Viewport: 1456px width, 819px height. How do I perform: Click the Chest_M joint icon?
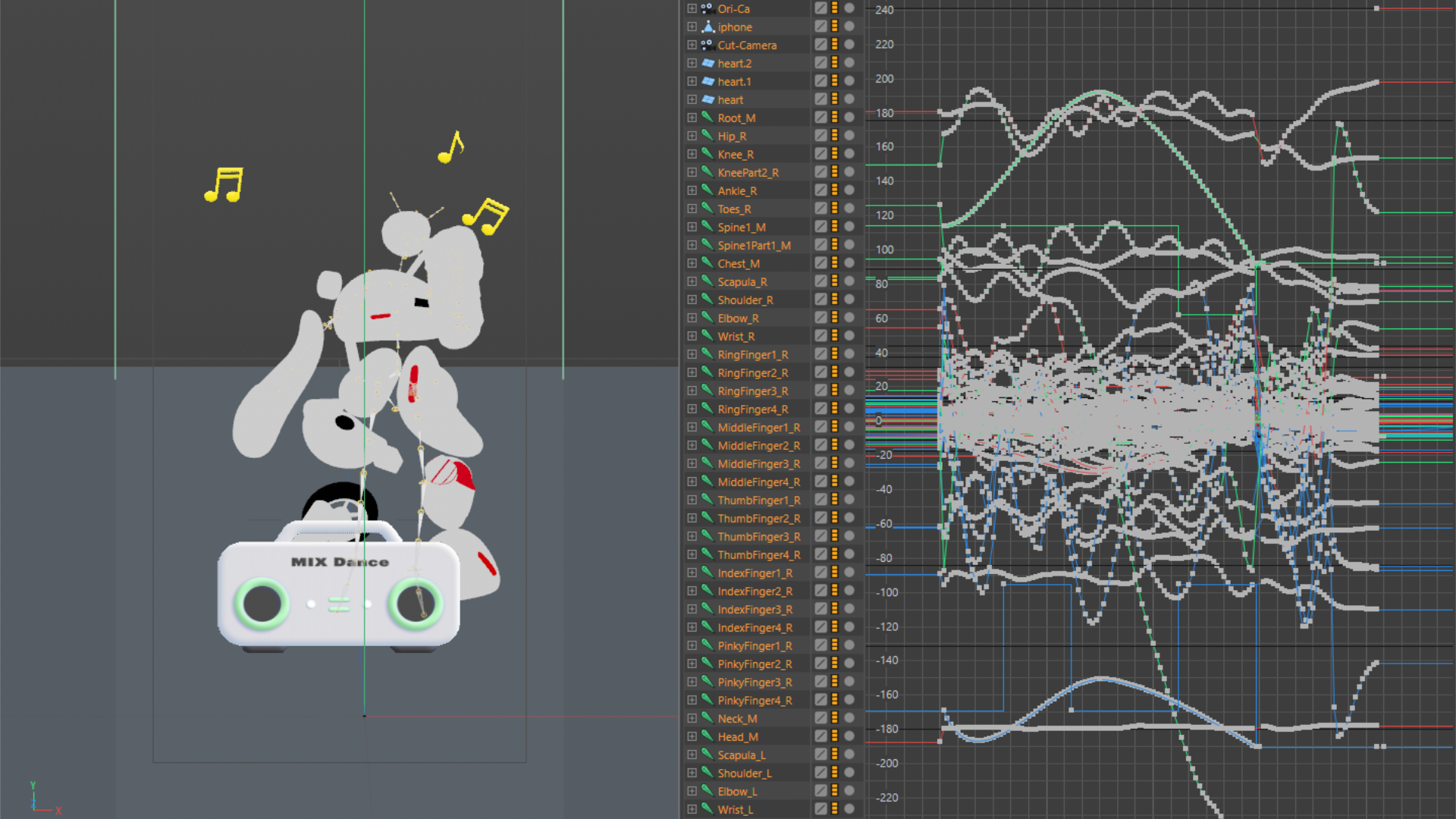[707, 263]
